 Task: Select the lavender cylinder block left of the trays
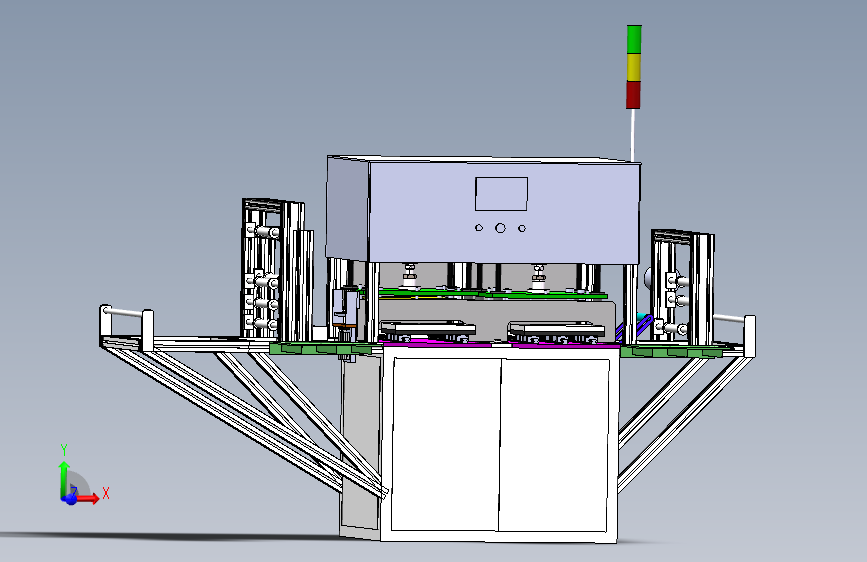pos(347,309)
